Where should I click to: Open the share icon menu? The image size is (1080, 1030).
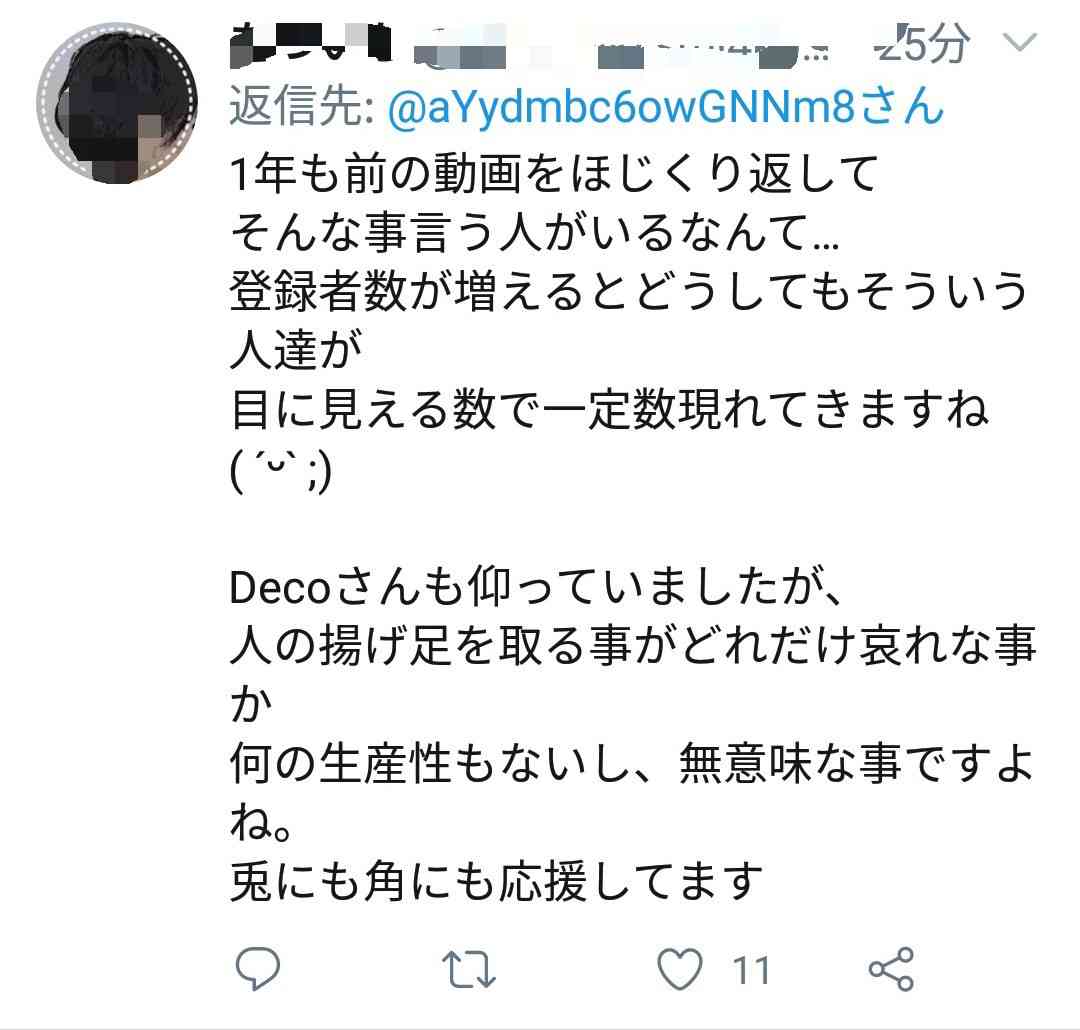(x=891, y=969)
